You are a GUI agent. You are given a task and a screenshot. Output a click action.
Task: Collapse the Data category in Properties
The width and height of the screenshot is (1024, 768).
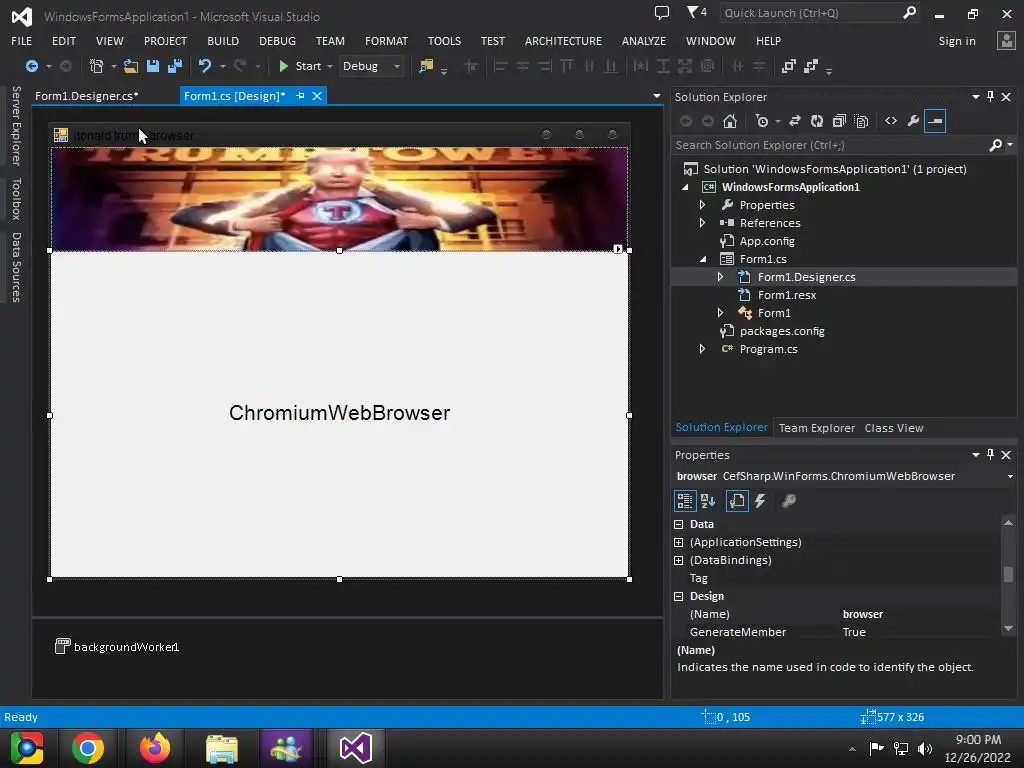[x=679, y=524]
